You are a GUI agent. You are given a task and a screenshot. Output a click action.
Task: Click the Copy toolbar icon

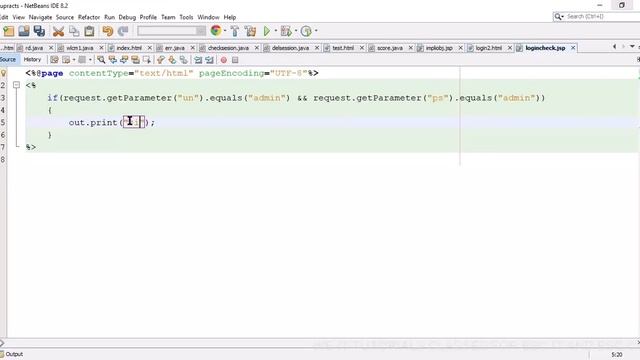click(x=74, y=31)
